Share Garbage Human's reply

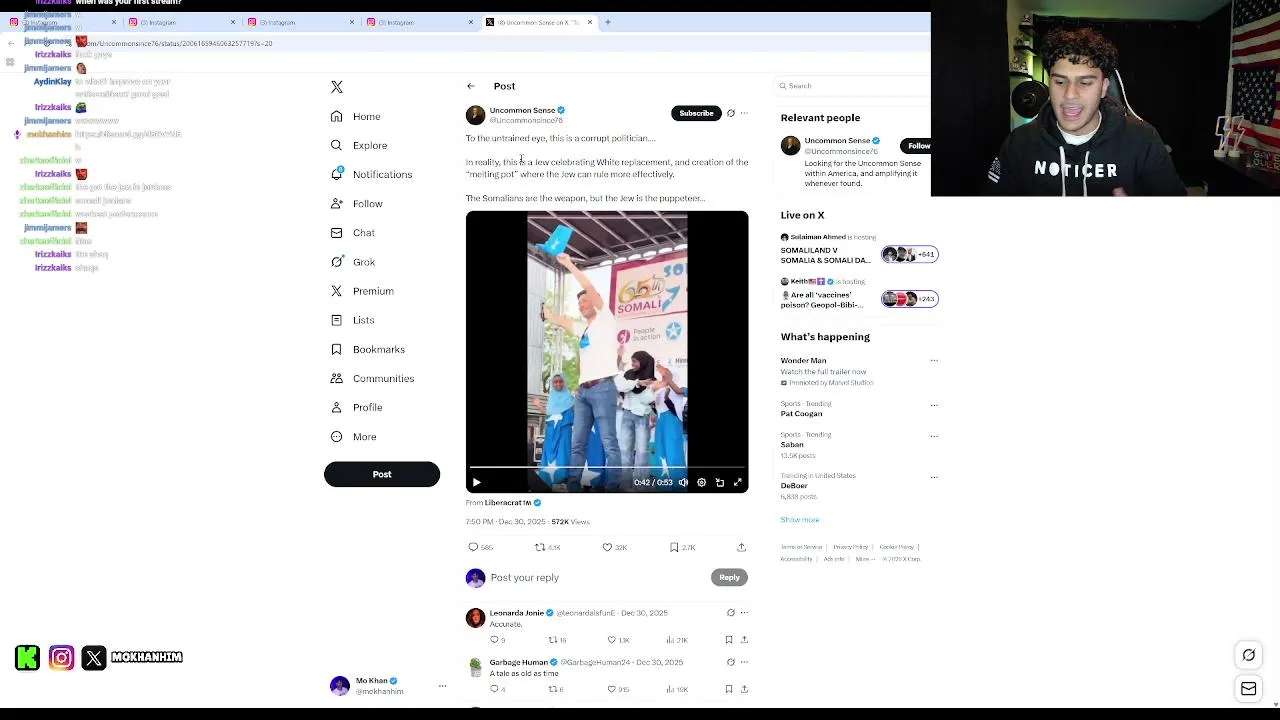point(744,689)
